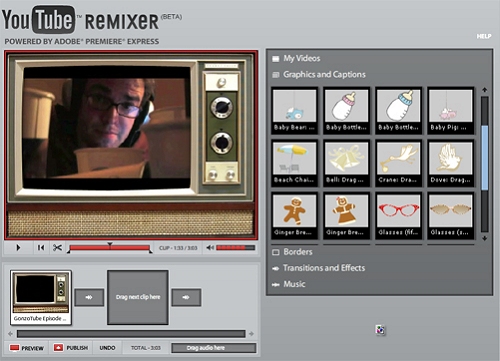
Task: Select the pink Baby Bottle graphic
Action: pyautogui.click(x=346, y=111)
